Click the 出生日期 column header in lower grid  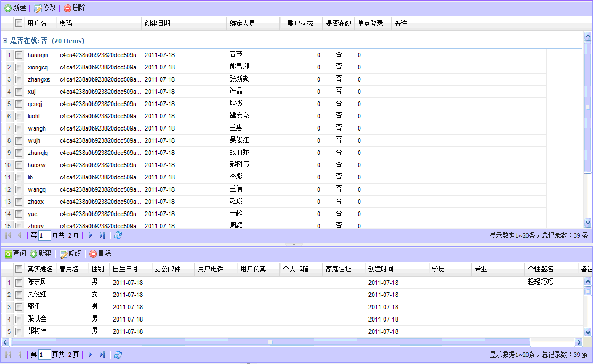[131, 269]
